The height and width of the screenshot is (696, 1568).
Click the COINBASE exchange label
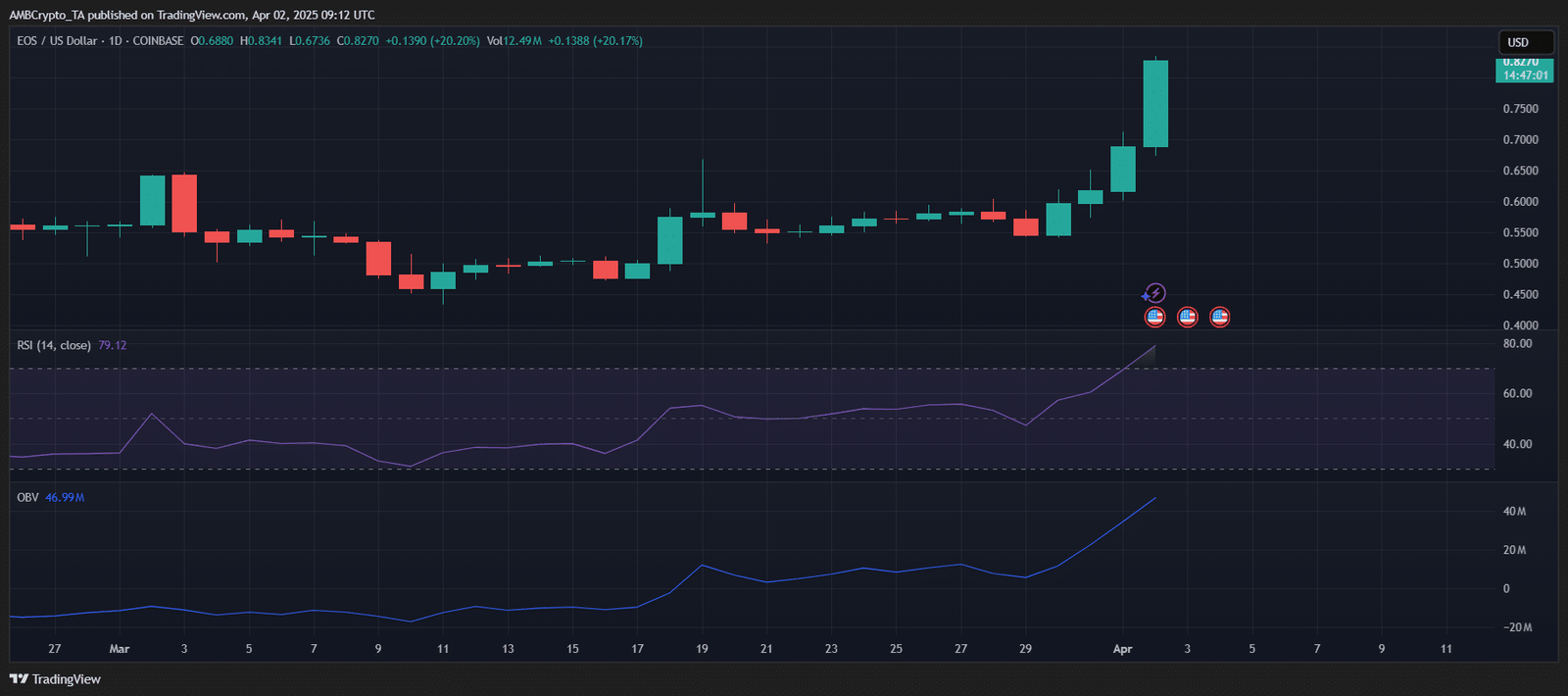[158, 41]
